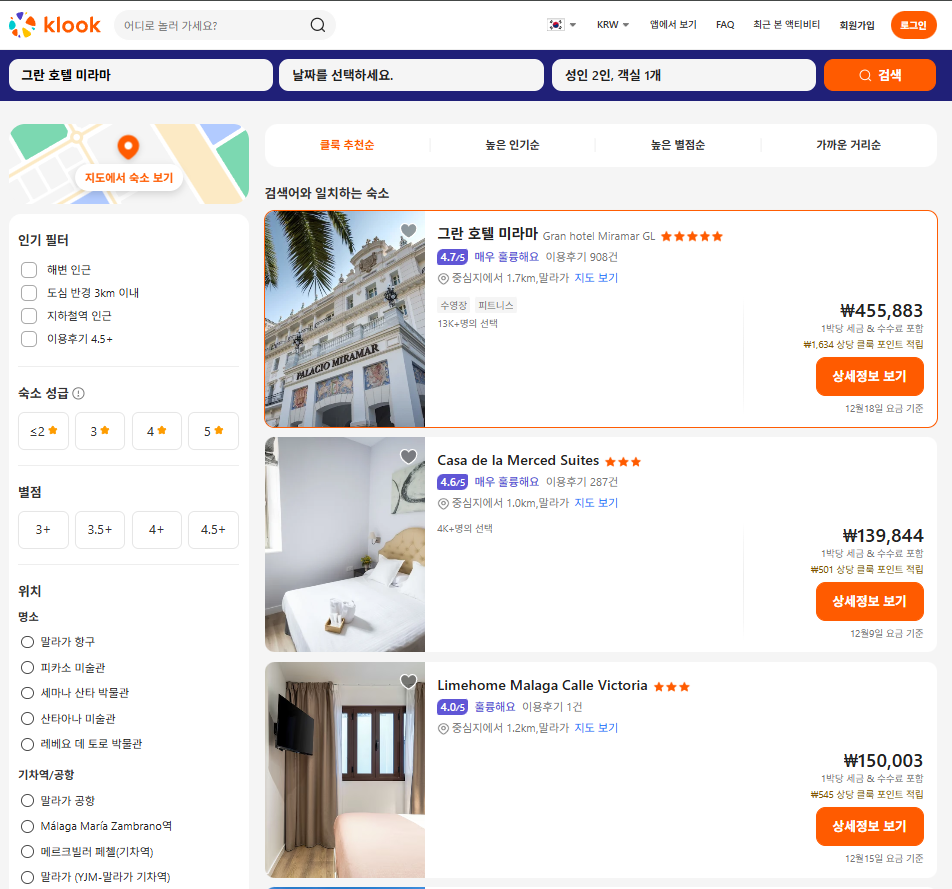The image size is (952, 889).
Task: Check the 도심 반경 3km 이내 filter
Action: [x=29, y=293]
